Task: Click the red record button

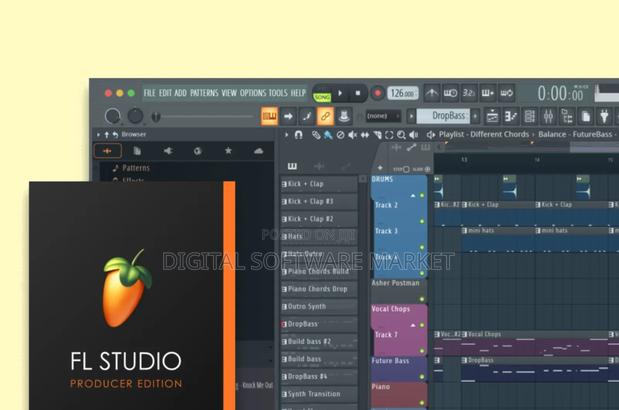Action: pyautogui.click(x=377, y=93)
